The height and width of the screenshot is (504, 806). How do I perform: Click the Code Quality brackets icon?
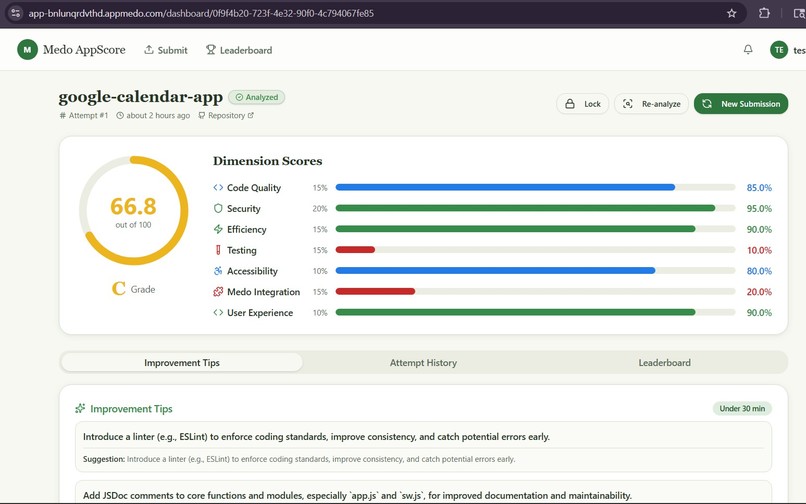pos(218,188)
